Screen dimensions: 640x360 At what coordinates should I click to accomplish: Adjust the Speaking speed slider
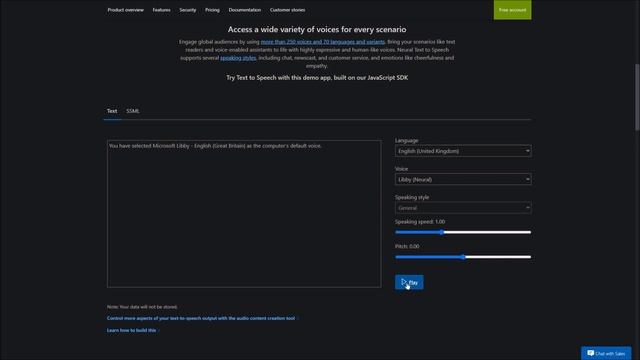click(463, 232)
